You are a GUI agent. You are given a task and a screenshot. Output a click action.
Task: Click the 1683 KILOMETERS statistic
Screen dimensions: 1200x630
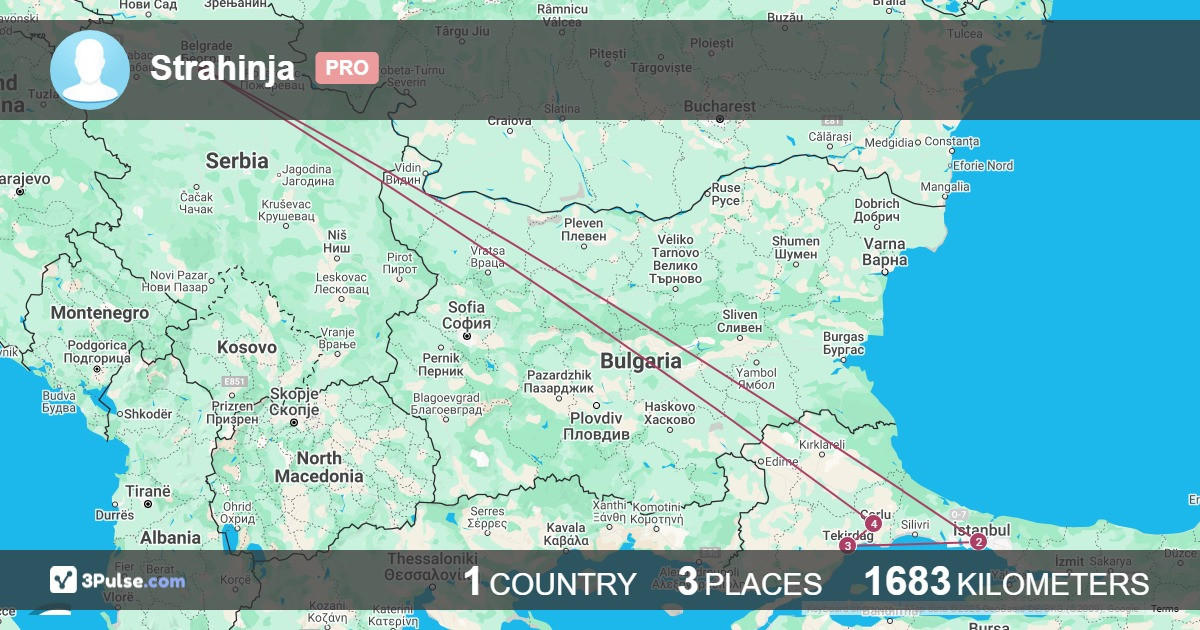tap(1006, 583)
